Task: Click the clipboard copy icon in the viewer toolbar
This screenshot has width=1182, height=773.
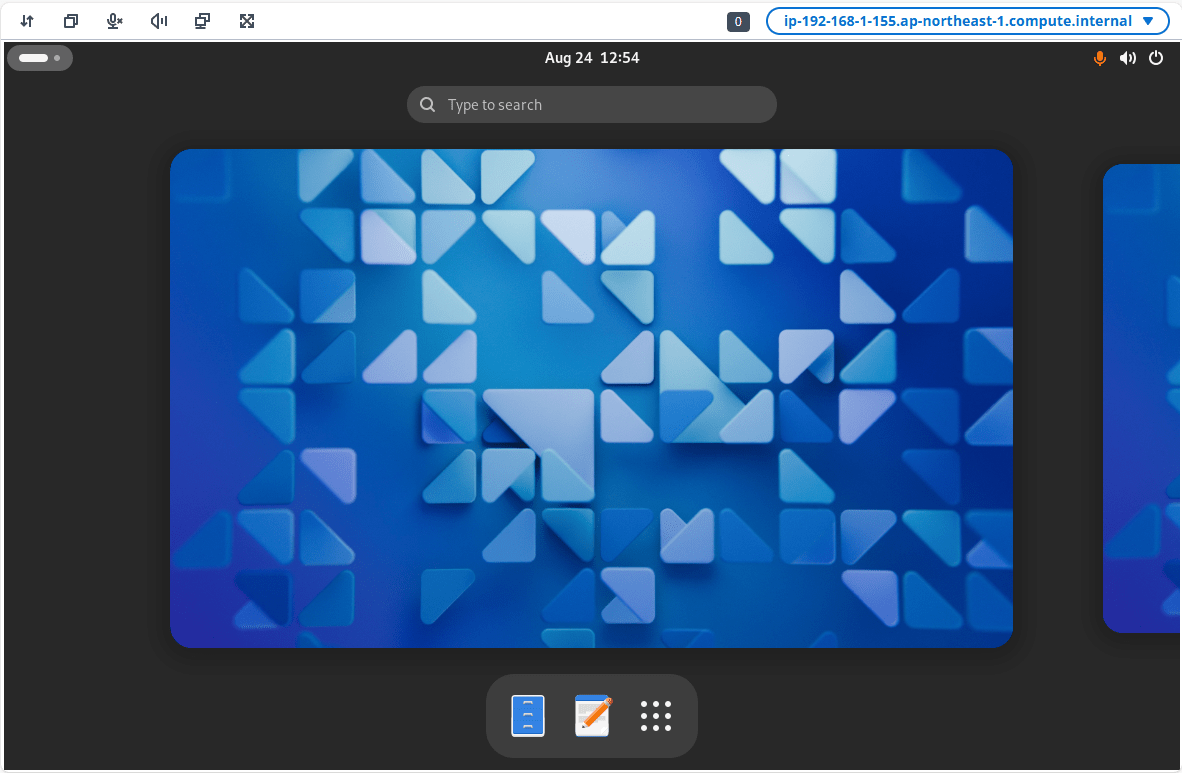Action: click(x=71, y=21)
